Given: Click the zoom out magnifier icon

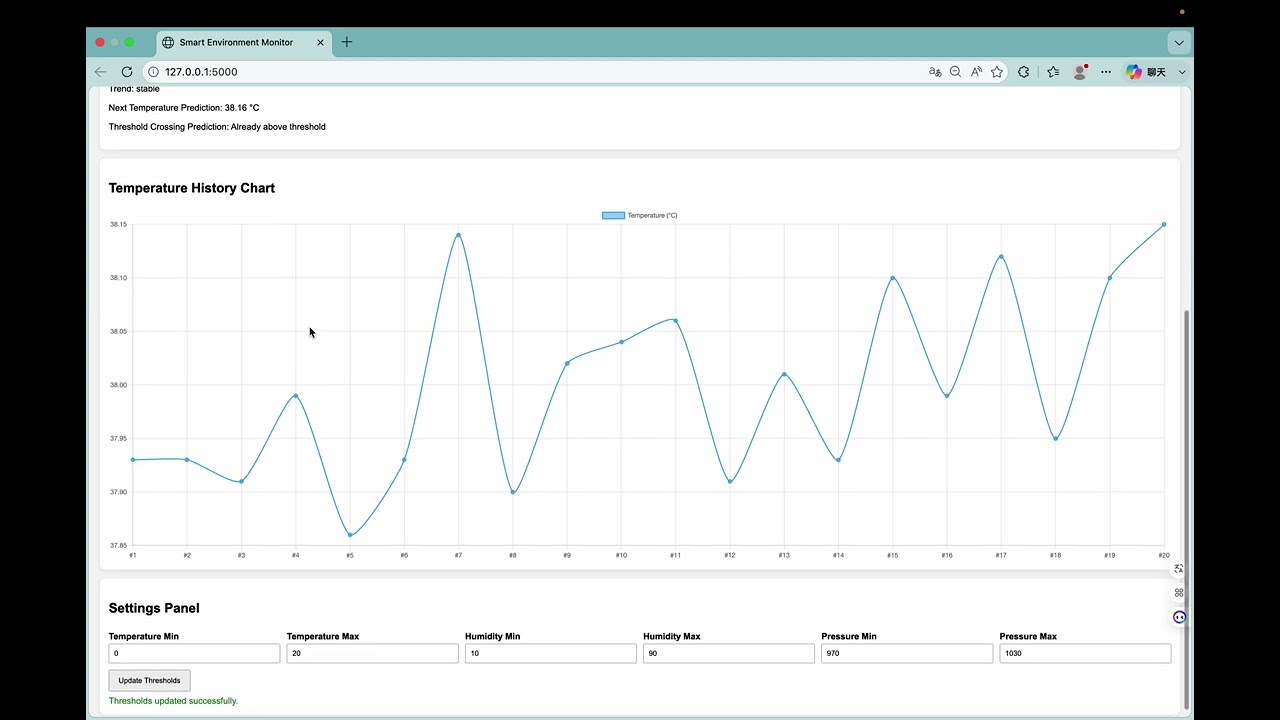Looking at the screenshot, I should (x=955, y=72).
